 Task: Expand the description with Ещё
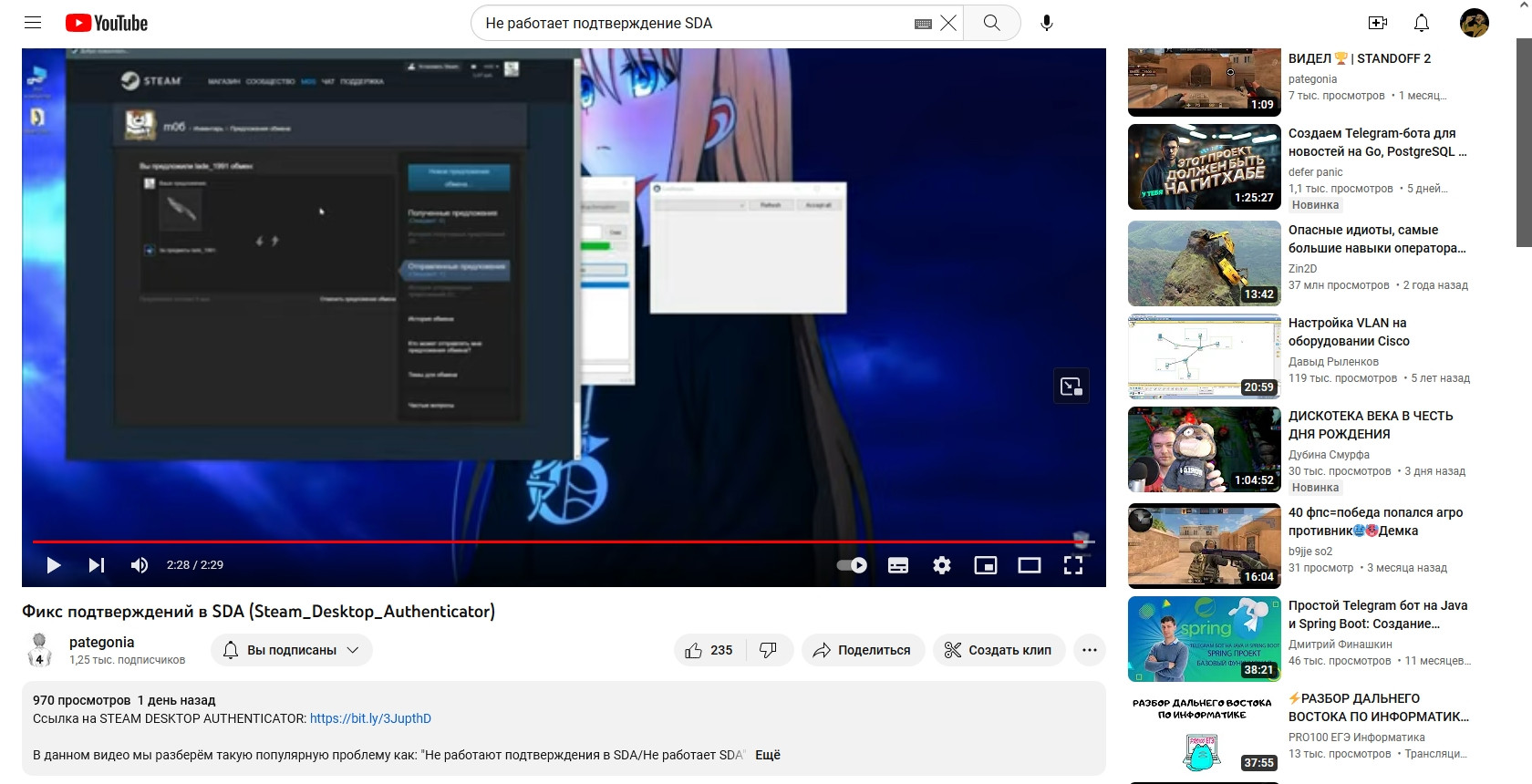768,755
